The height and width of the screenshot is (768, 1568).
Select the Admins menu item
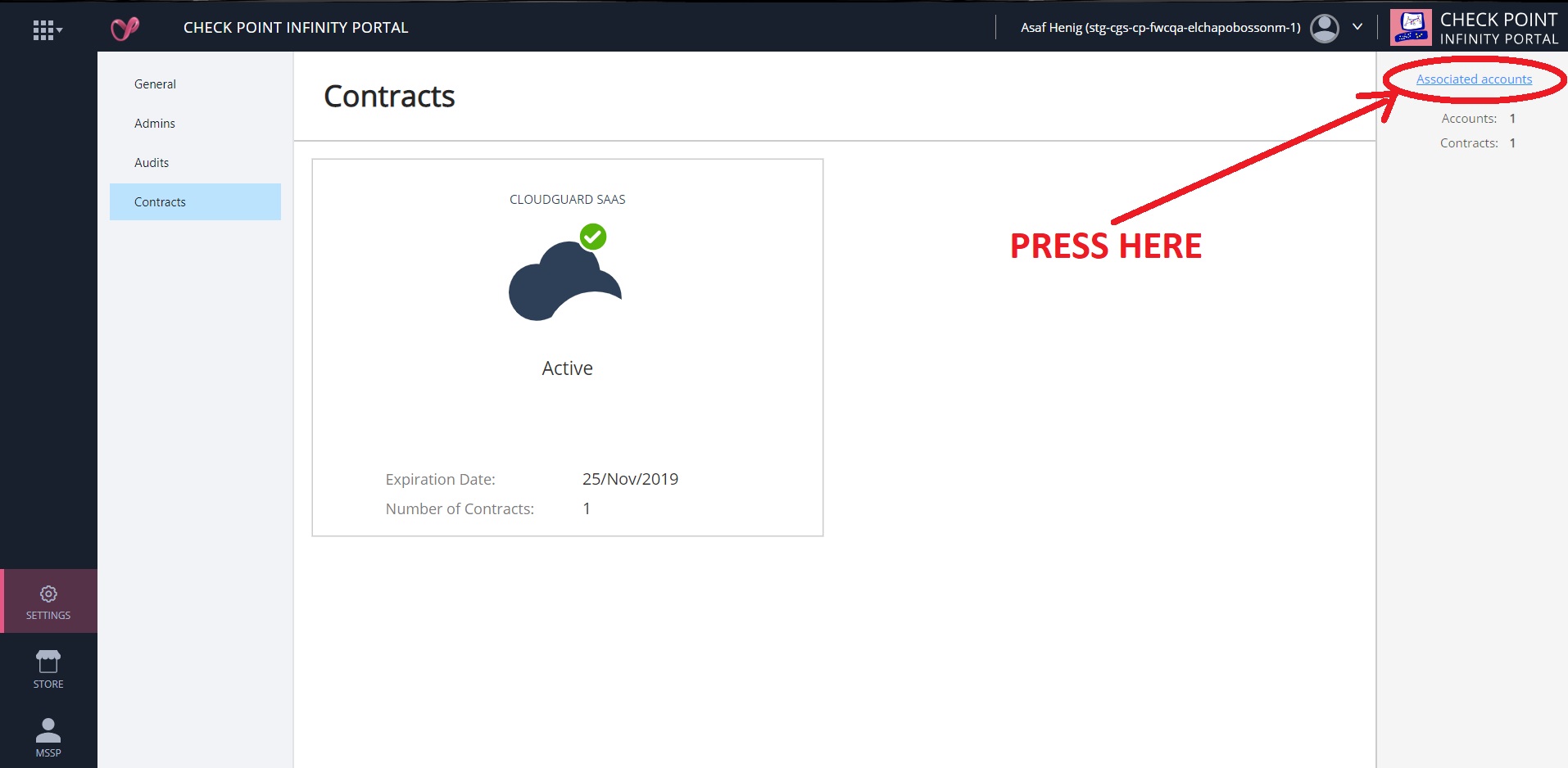click(x=155, y=124)
